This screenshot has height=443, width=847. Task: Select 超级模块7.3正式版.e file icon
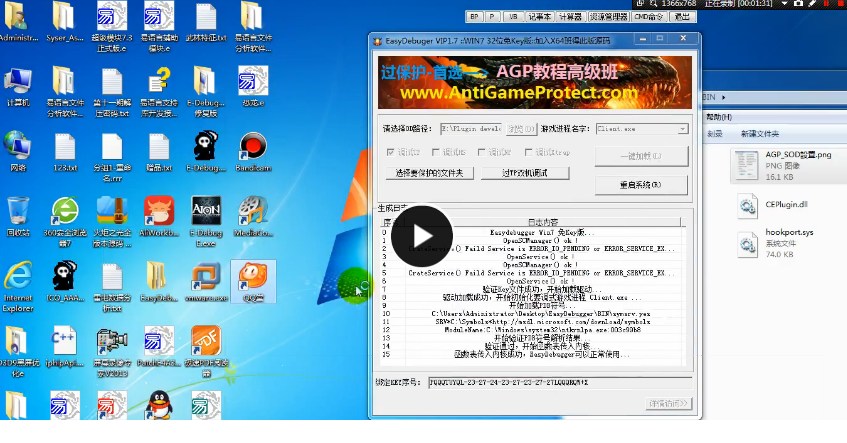pos(112,26)
